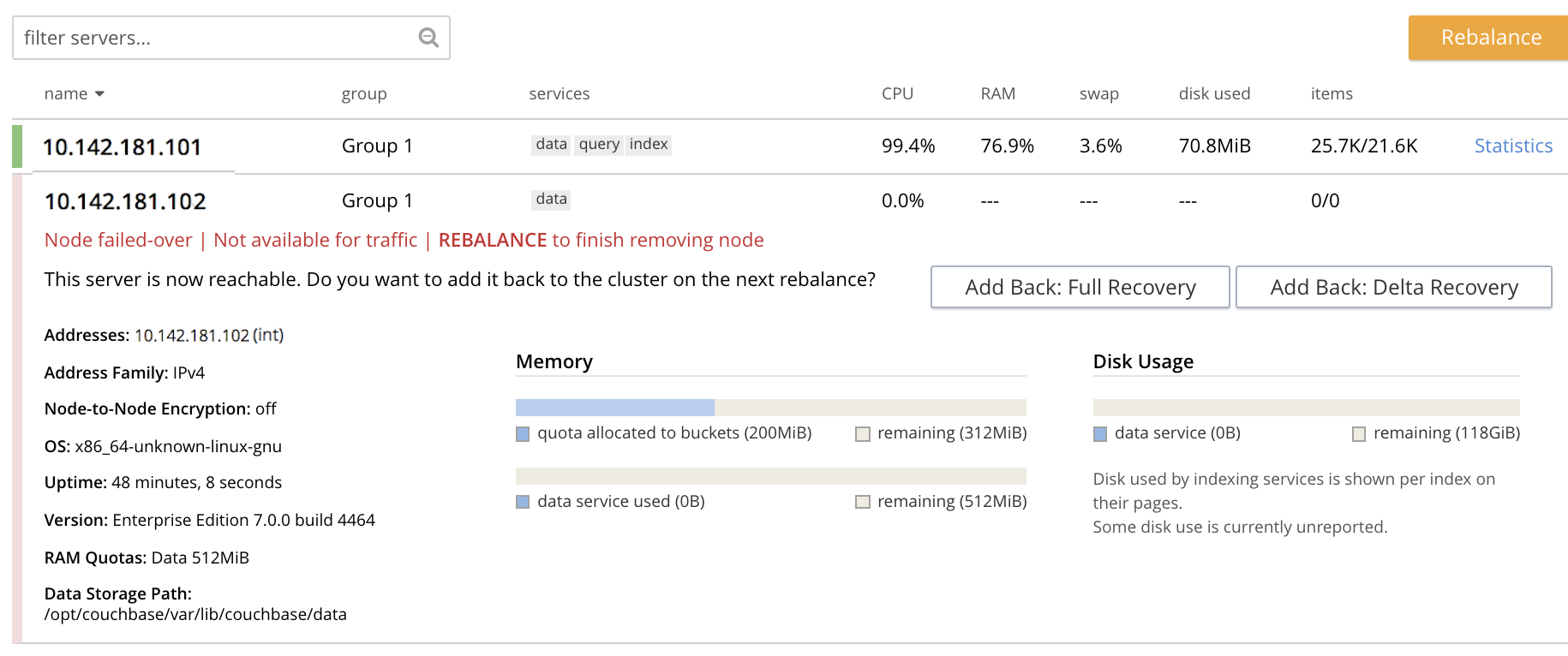This screenshot has height=656, width=1568.
Task: Click Add Back: Delta Recovery button
Action: [x=1393, y=287]
